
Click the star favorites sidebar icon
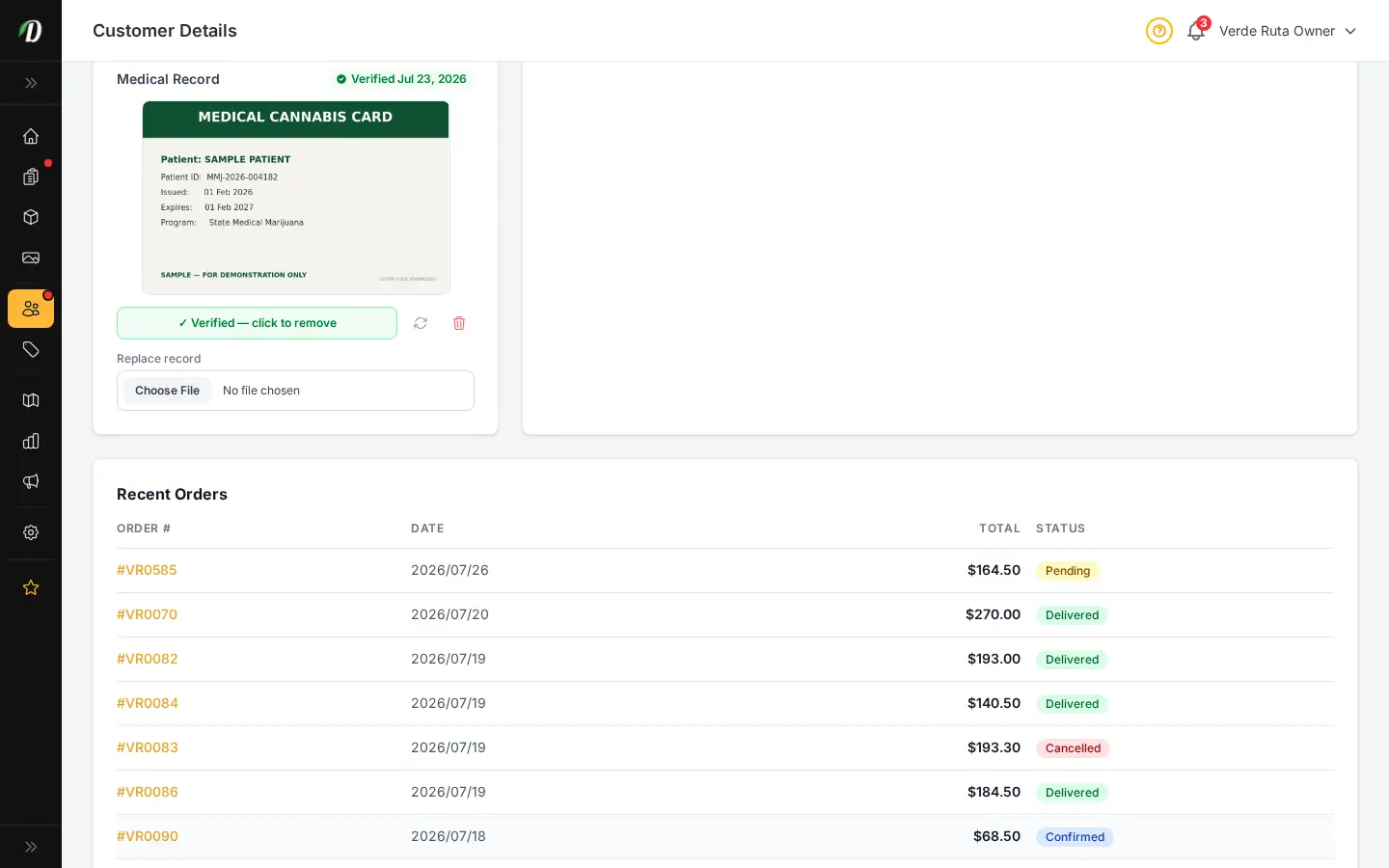31,587
